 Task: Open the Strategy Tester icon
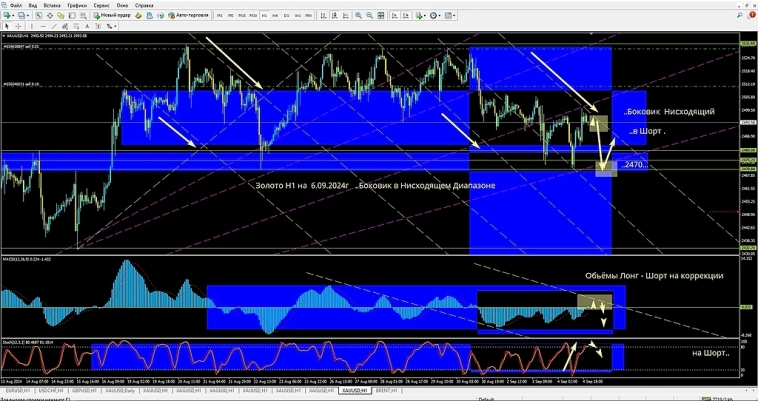point(83,15)
